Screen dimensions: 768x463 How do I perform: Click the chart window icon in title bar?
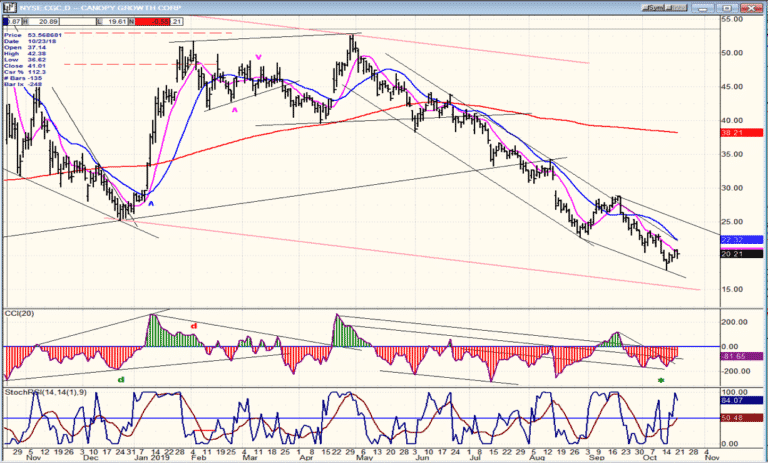point(9,8)
